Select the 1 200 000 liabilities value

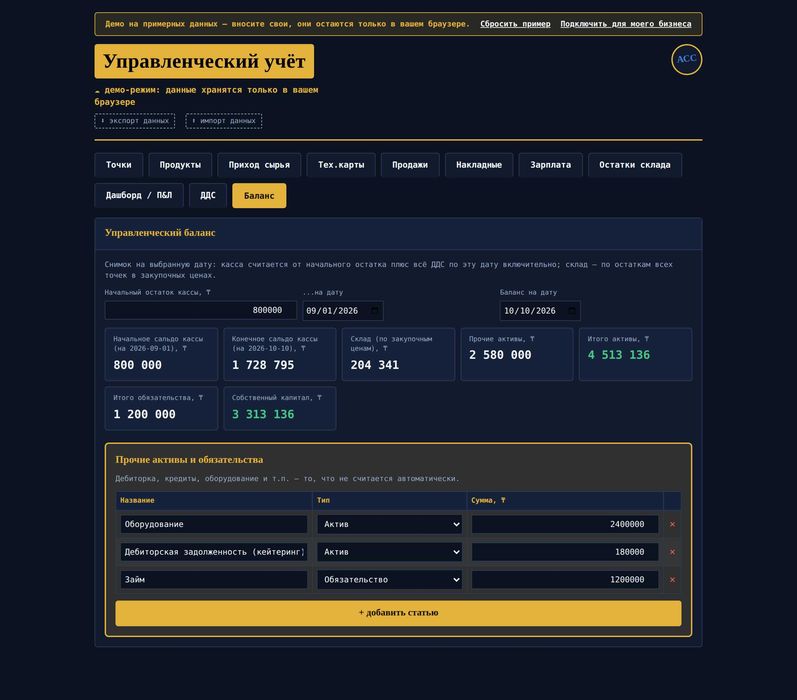pos(144,414)
